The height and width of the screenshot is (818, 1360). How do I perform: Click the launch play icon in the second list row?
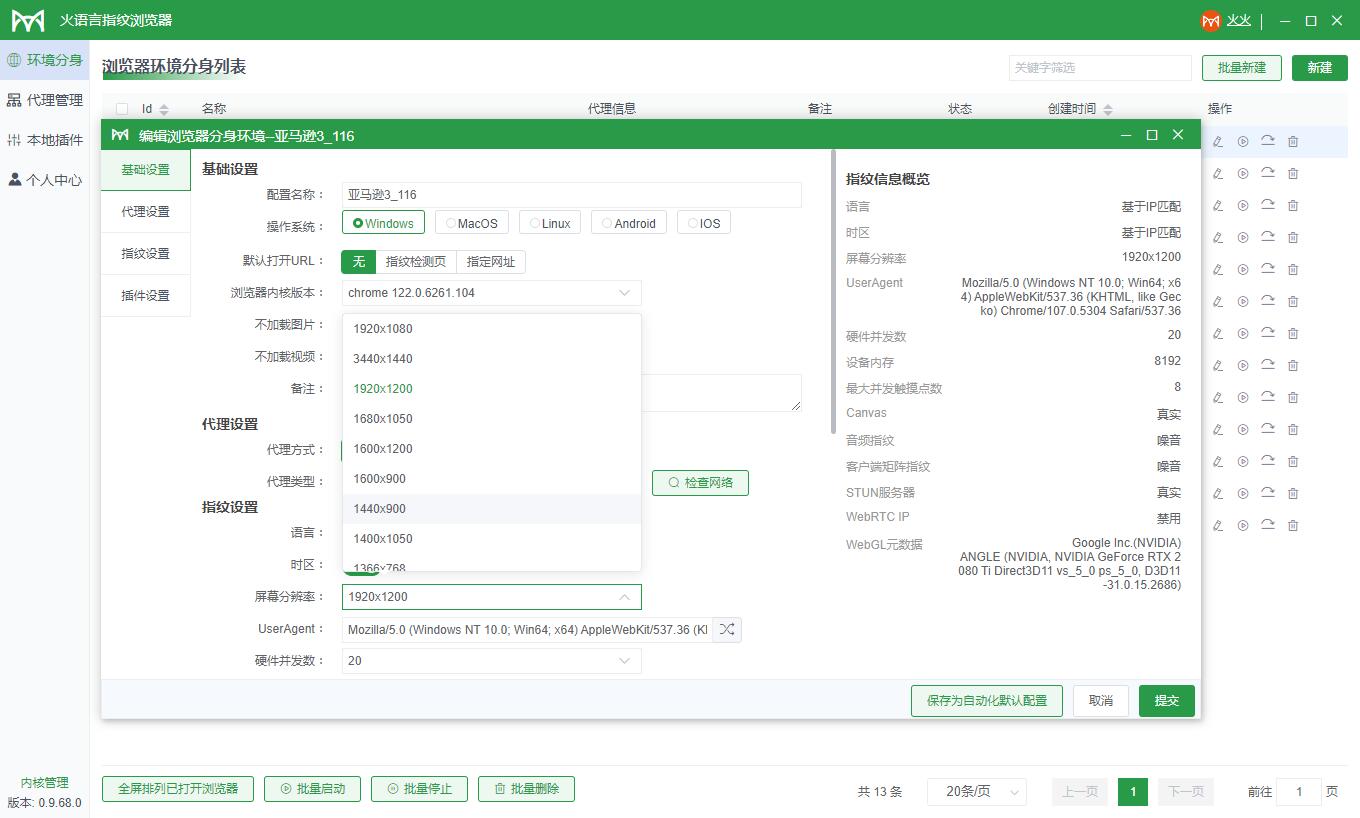point(1243,174)
